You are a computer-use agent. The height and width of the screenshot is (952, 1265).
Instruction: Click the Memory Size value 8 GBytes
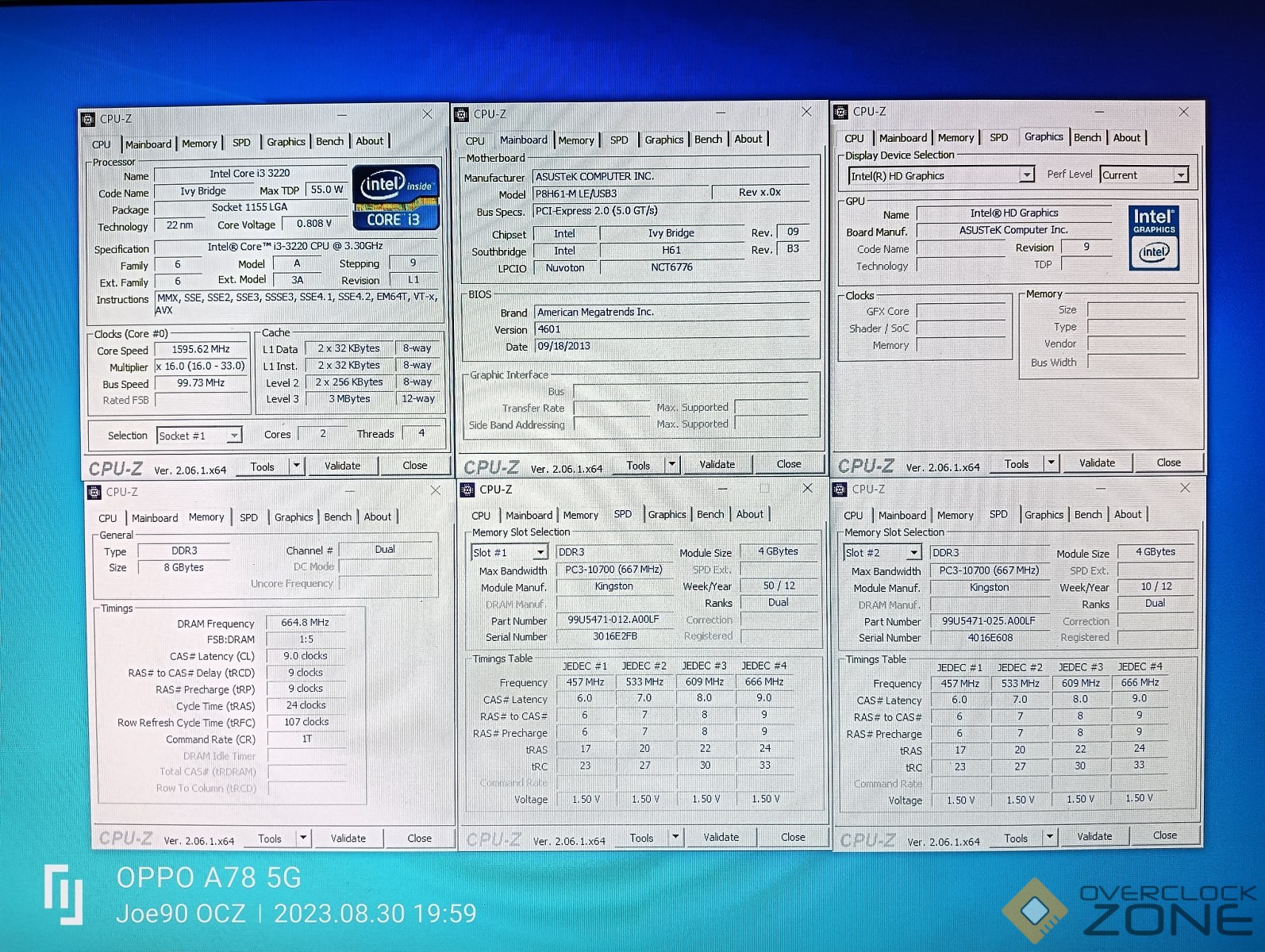[x=183, y=567]
